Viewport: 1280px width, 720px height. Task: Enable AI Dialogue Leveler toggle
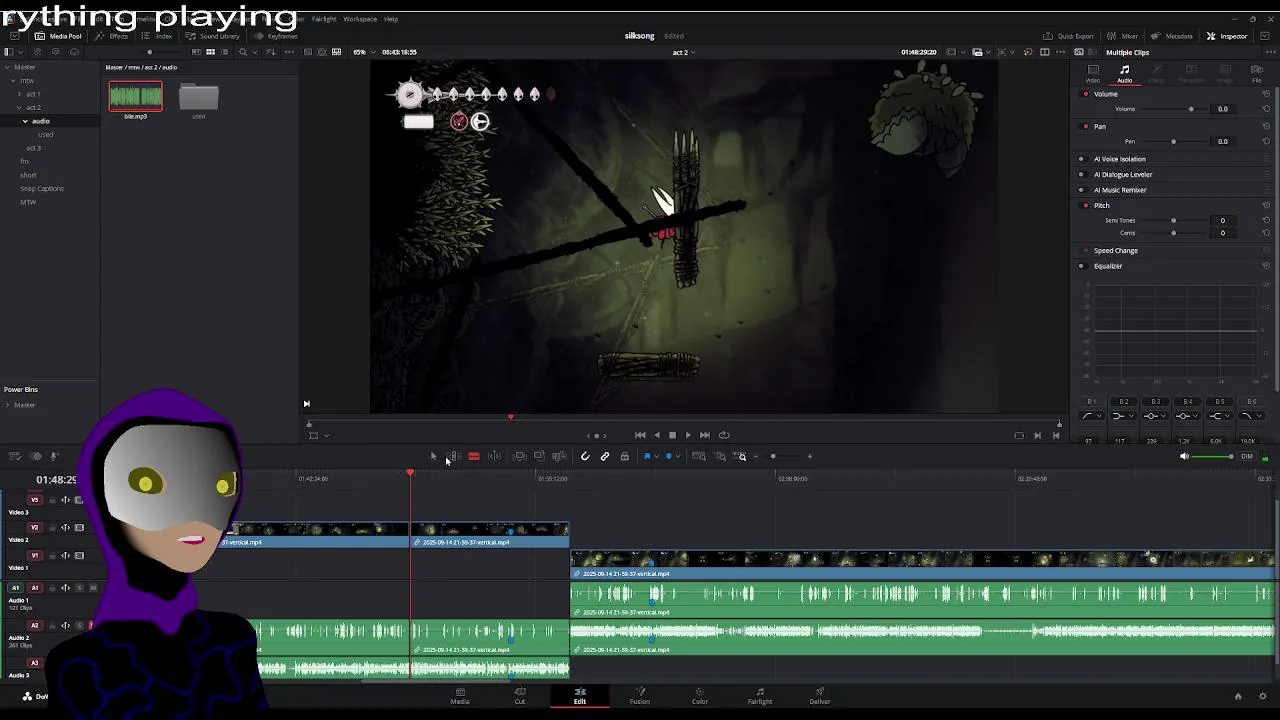(1081, 174)
